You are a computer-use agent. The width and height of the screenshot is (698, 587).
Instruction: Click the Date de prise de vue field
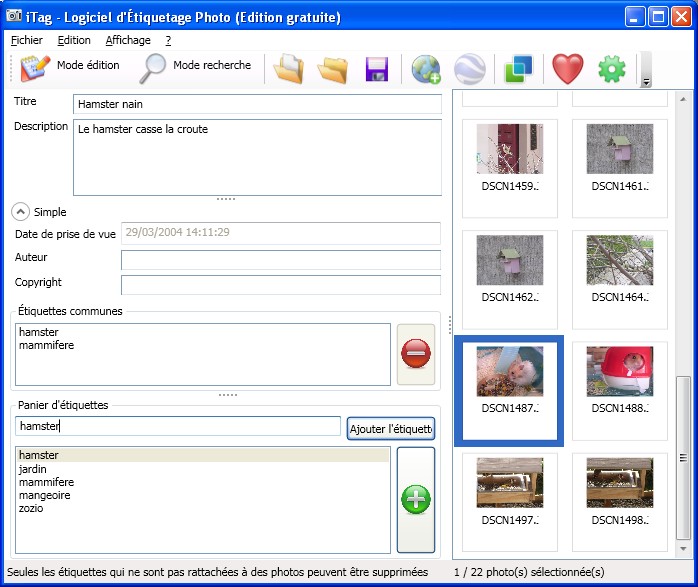(281, 233)
